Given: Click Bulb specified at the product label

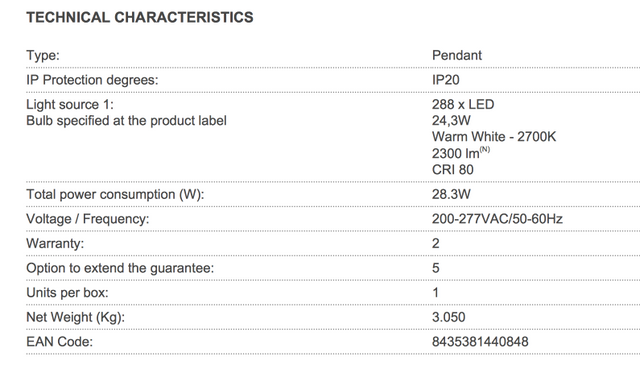Looking at the screenshot, I should [126, 121].
